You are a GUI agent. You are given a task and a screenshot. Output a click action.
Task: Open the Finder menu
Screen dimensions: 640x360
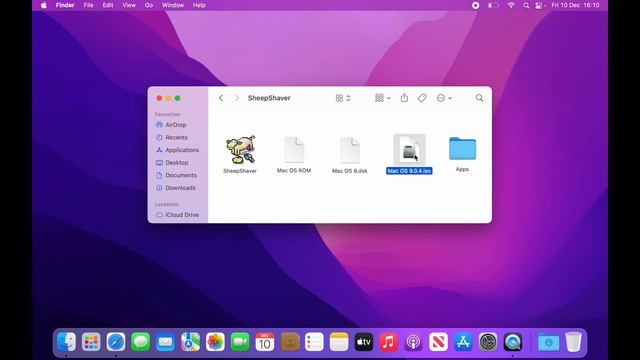(65, 5)
